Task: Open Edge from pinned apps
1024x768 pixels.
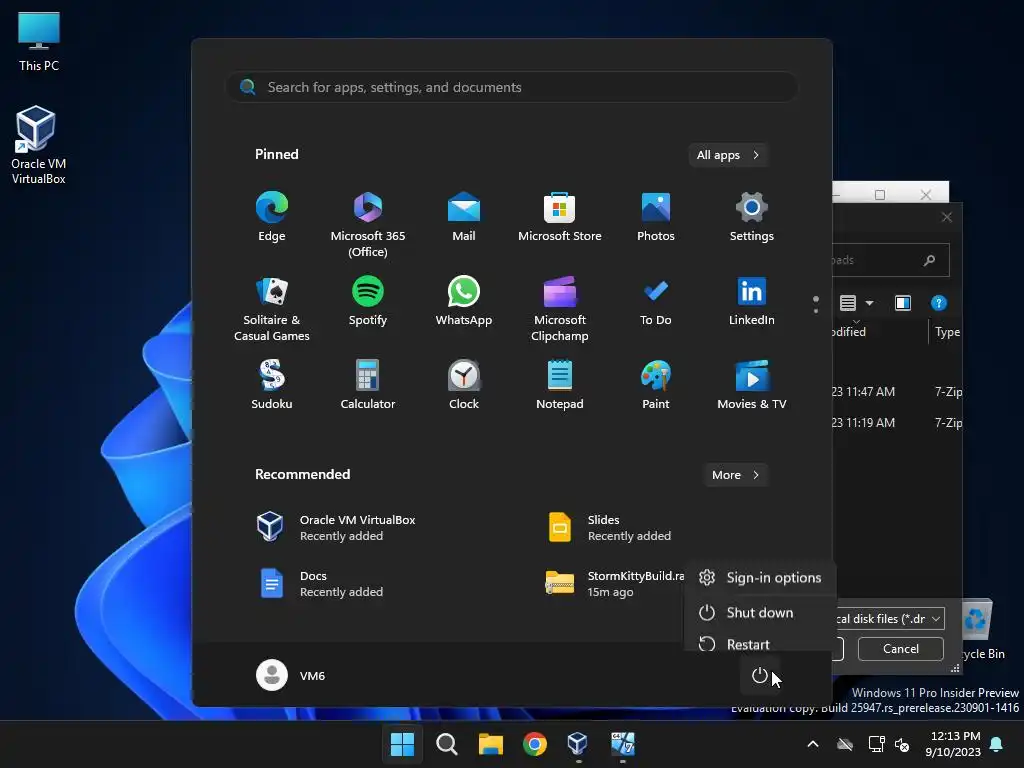Action: point(272,217)
